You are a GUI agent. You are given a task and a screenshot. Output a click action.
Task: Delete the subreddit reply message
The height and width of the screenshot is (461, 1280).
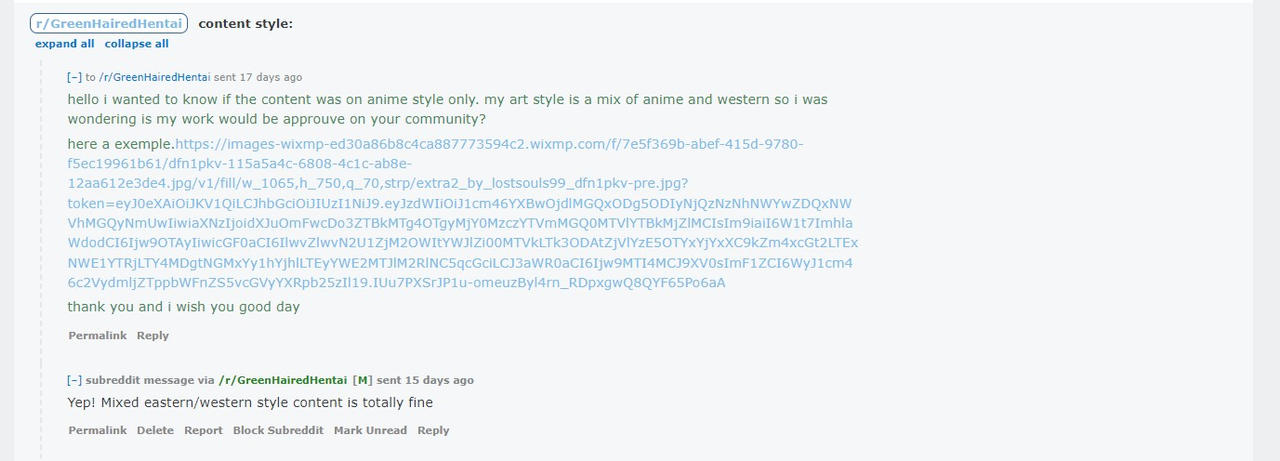tap(155, 431)
